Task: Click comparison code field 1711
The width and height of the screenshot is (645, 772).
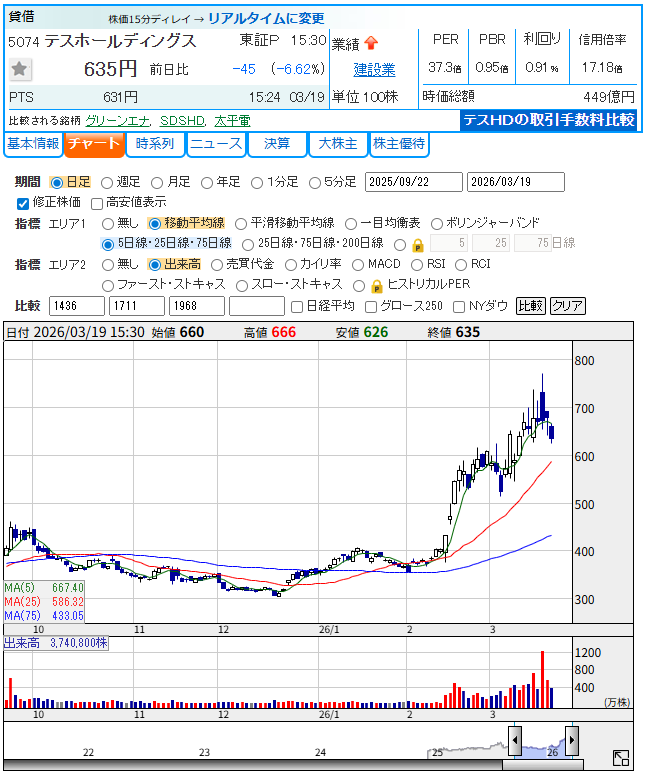Action: [x=137, y=306]
